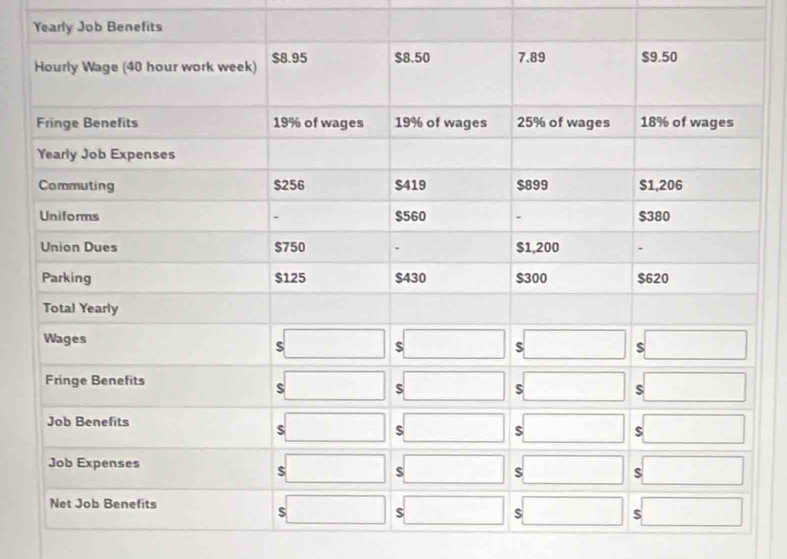Click Job Benefits box for the $8.50 job

(x=455, y=429)
